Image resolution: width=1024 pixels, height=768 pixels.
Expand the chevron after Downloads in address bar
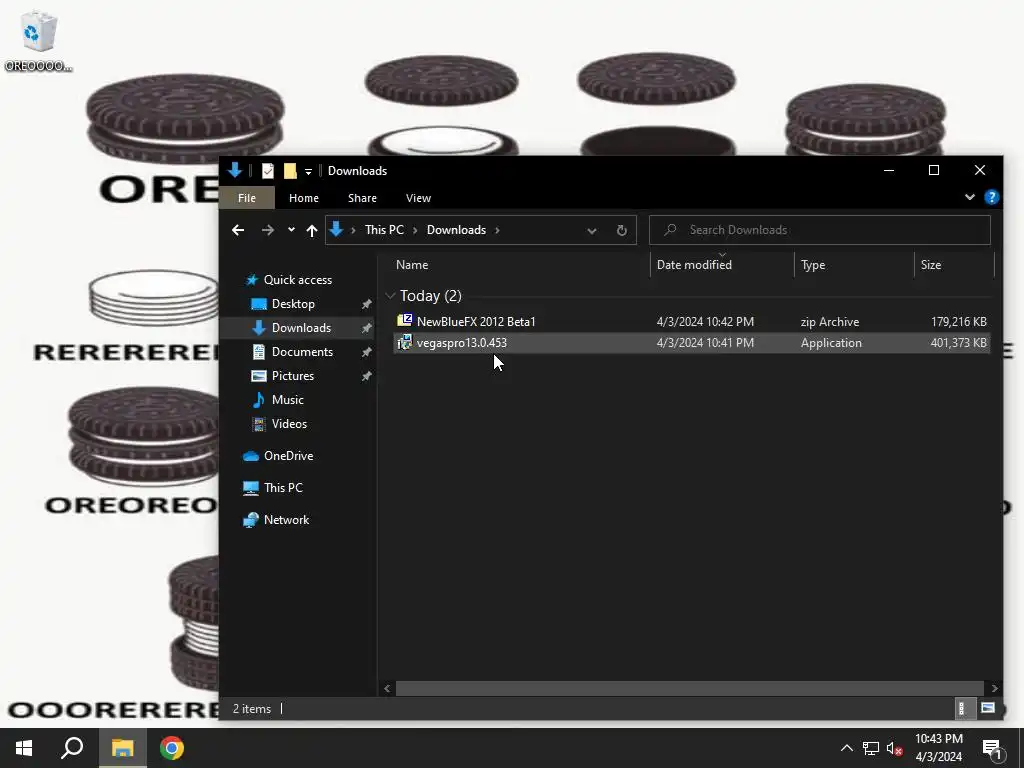[x=497, y=230]
